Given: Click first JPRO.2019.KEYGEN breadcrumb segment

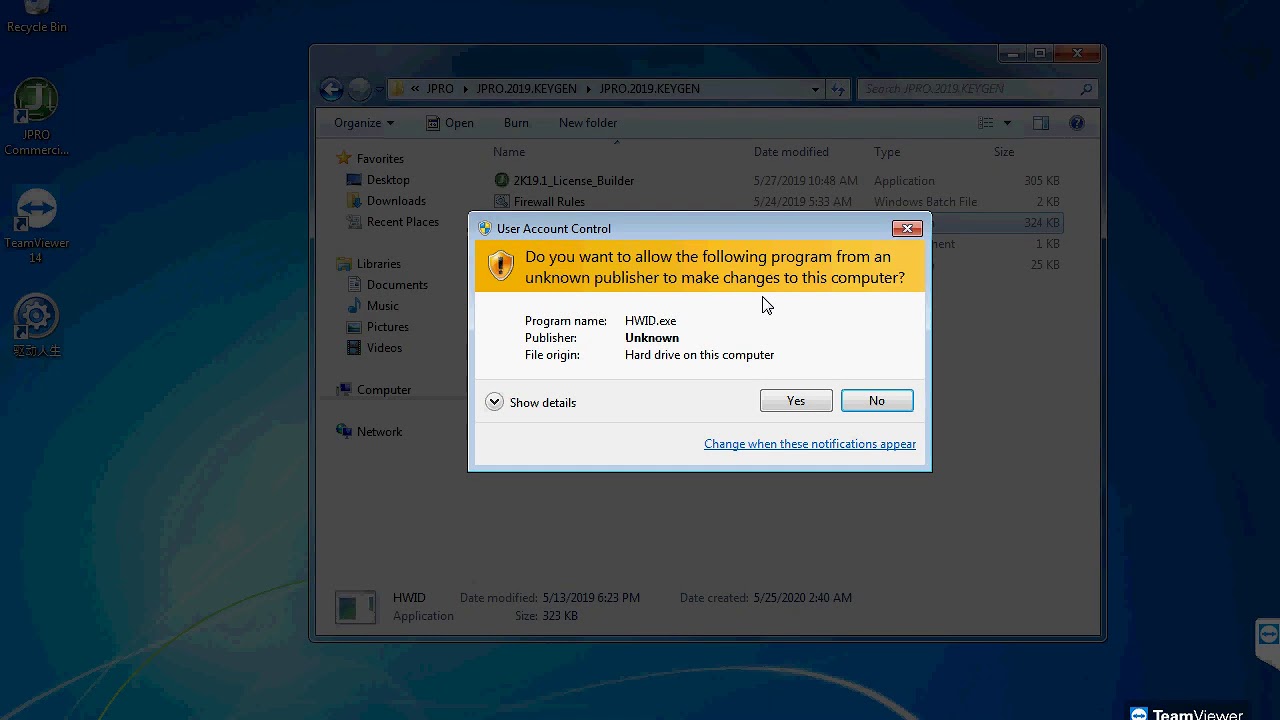Looking at the screenshot, I should pos(527,89).
